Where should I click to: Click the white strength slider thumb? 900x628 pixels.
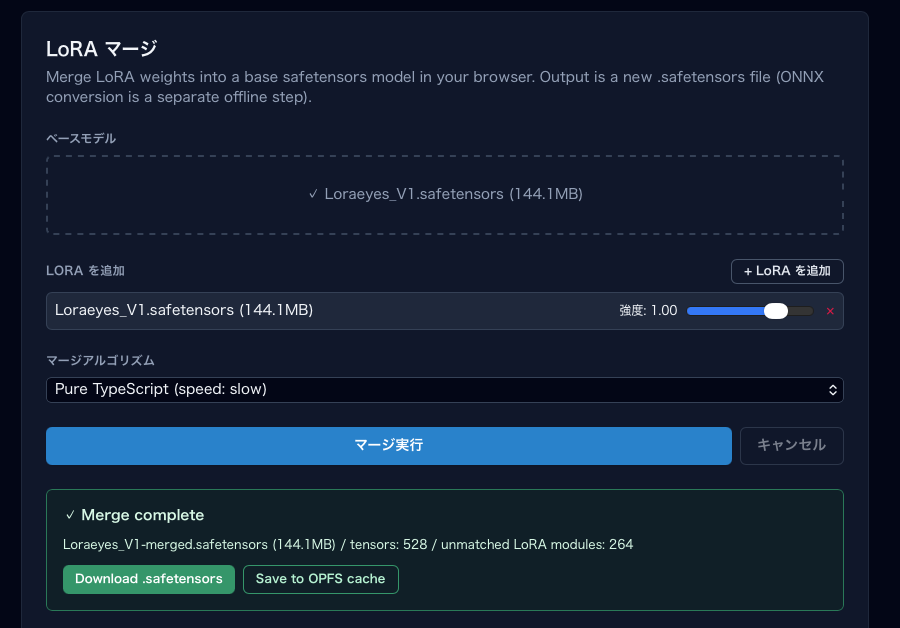(775, 311)
